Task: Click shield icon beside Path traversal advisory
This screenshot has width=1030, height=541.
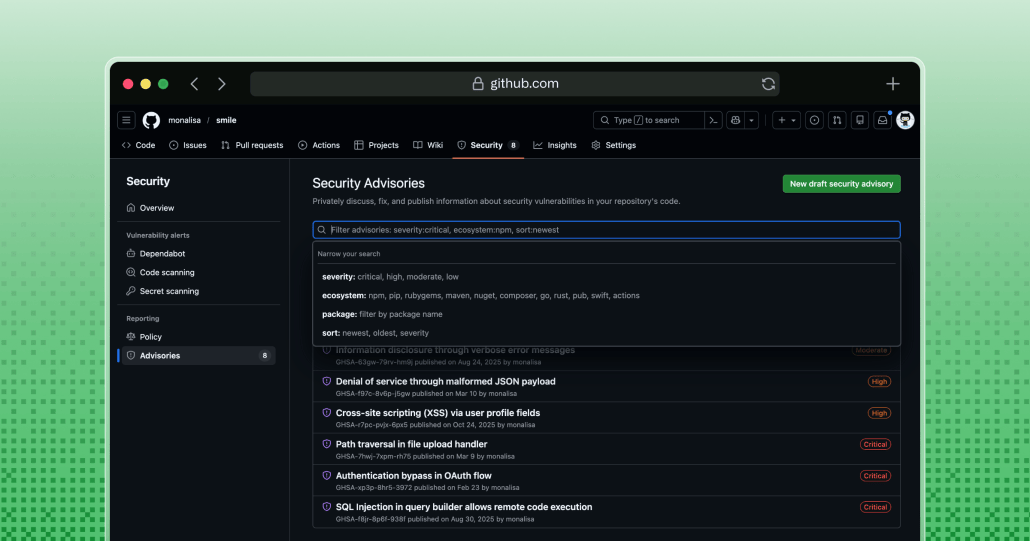Action: pyautogui.click(x=326, y=444)
